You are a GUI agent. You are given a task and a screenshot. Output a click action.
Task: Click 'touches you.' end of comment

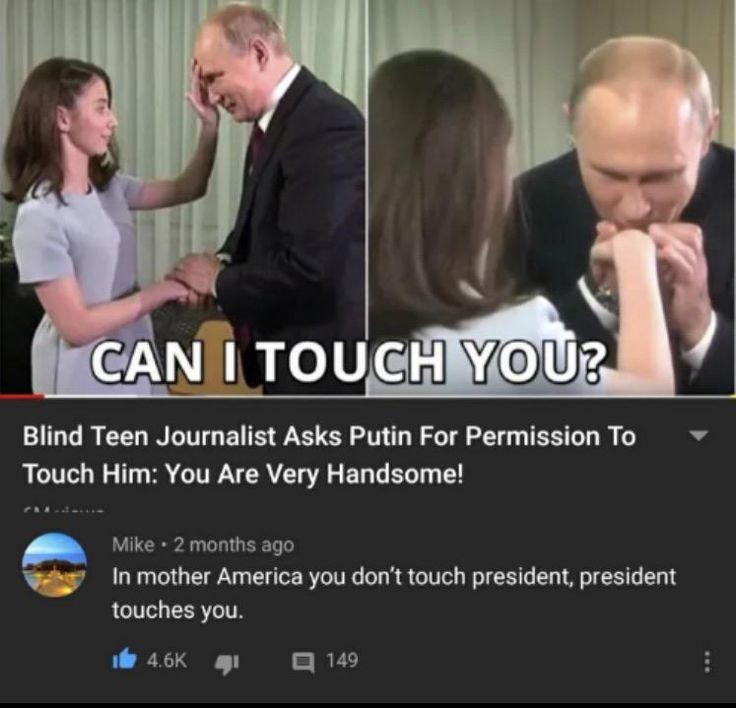(x=178, y=610)
